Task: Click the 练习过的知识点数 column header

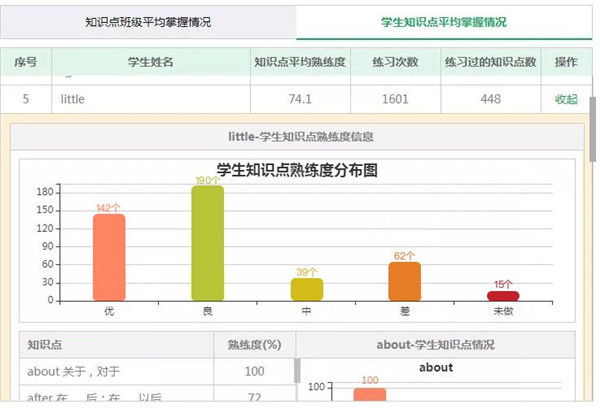Action: point(491,62)
